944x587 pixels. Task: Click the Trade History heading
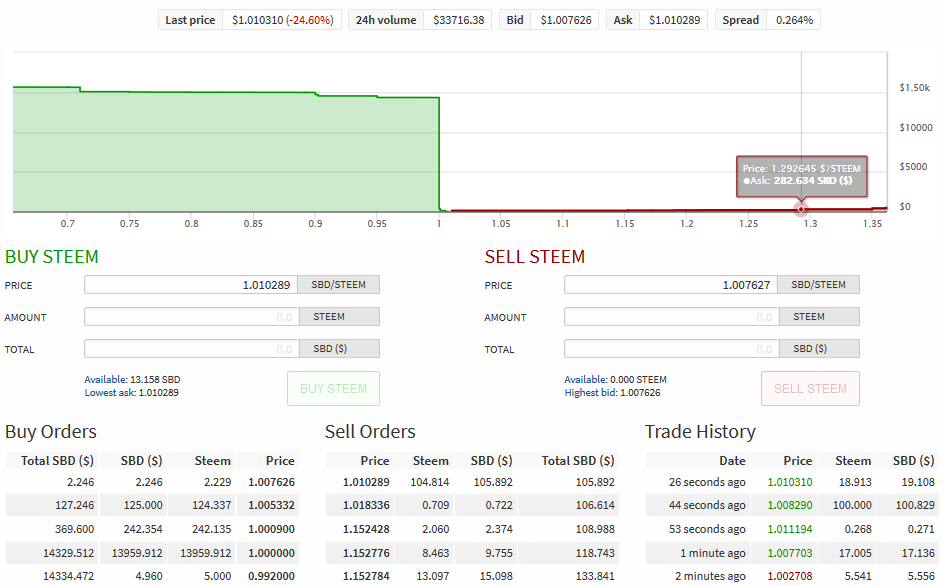[x=700, y=432]
